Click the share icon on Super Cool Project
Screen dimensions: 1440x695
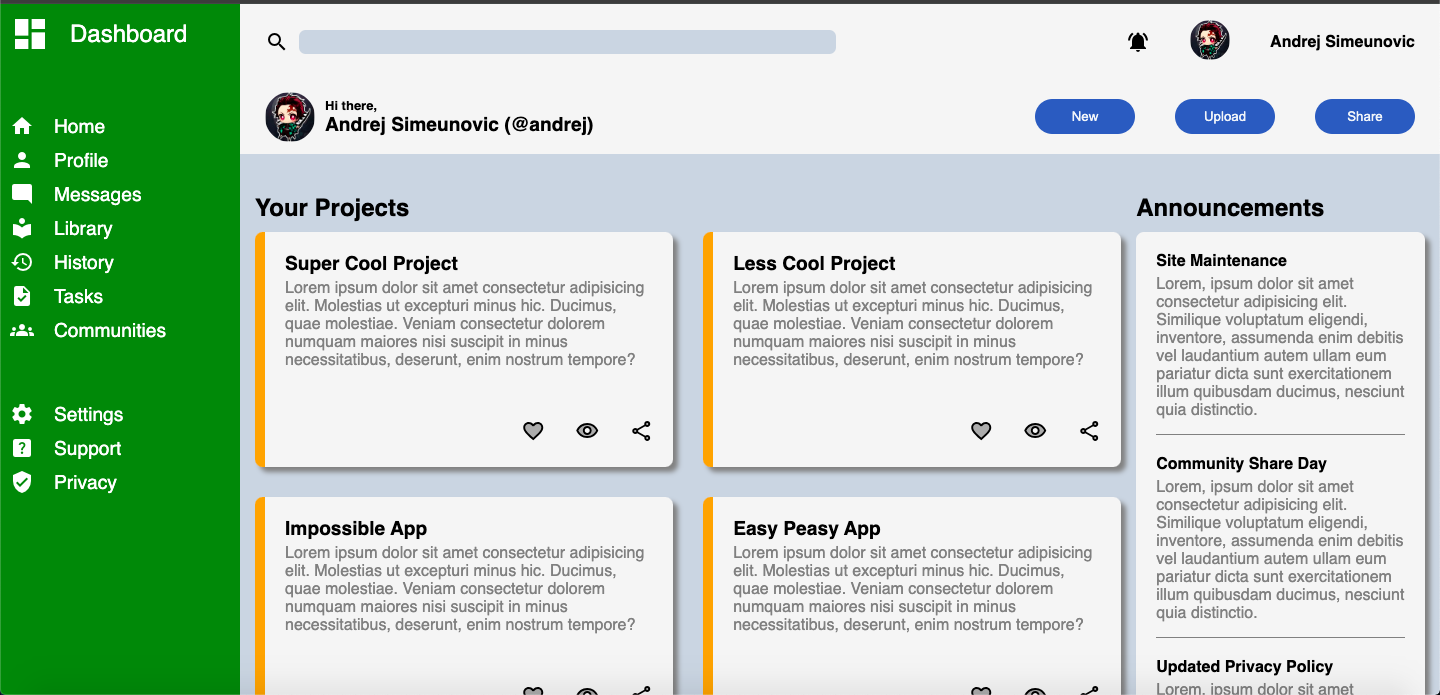tap(641, 431)
